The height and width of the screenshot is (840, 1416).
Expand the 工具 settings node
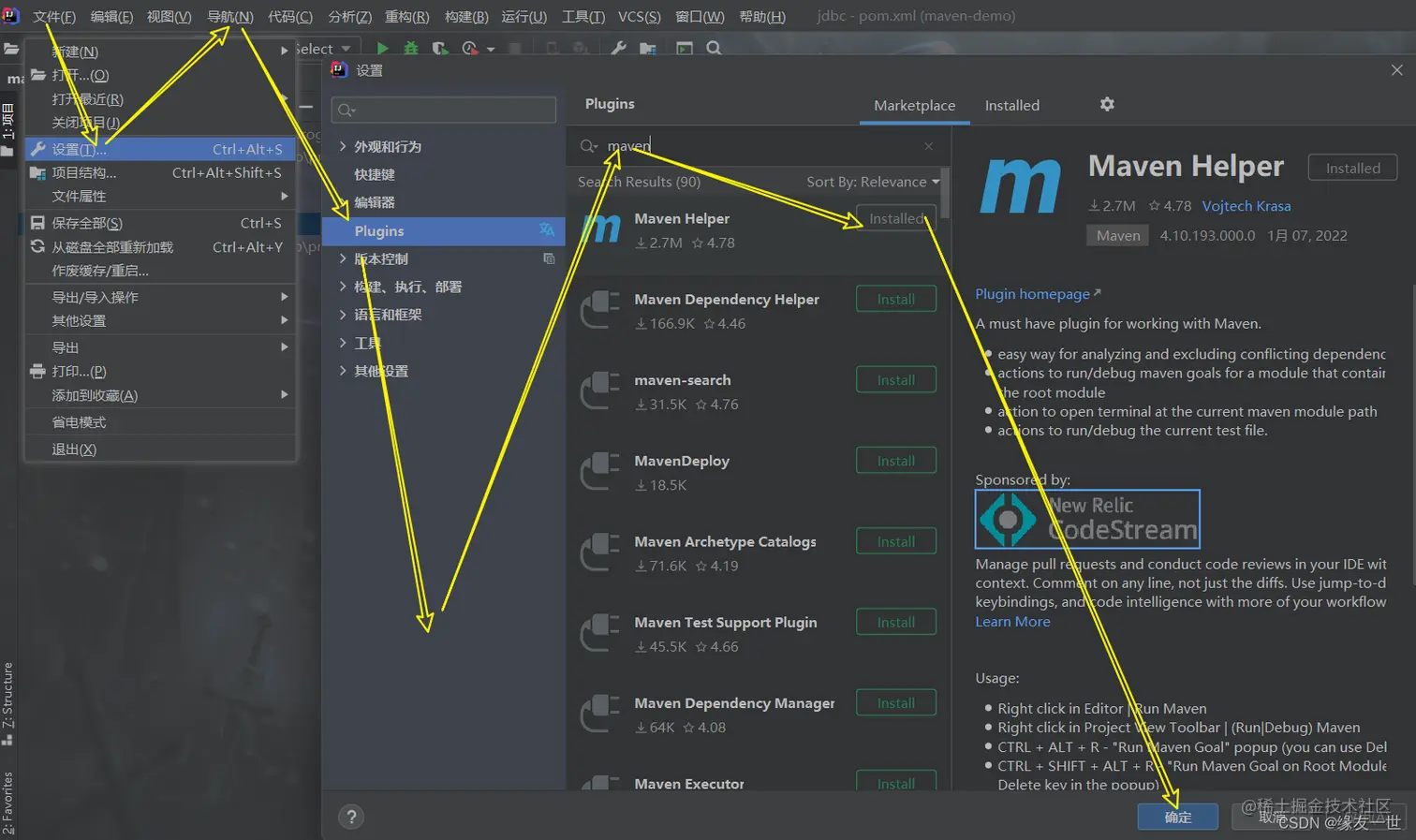(343, 343)
